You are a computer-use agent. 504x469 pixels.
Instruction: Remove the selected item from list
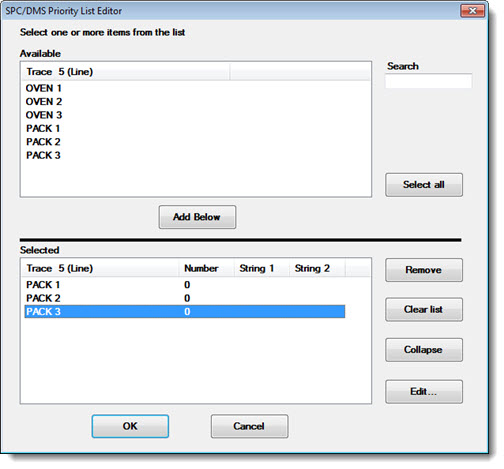click(424, 270)
